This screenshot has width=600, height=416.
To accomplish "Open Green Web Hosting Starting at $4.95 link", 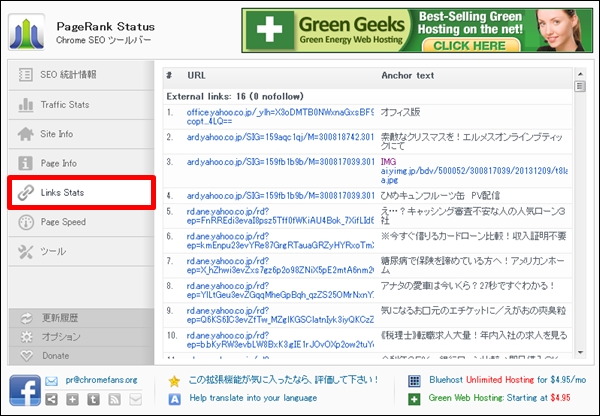I will click(x=499, y=398).
